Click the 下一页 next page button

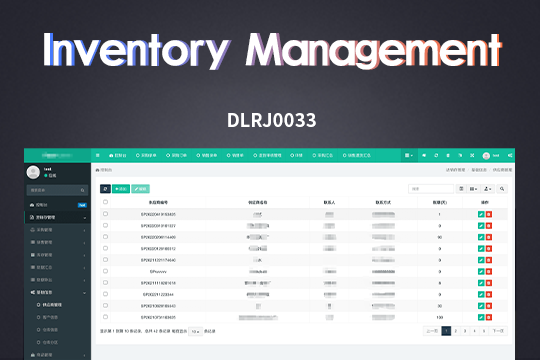[498, 331]
